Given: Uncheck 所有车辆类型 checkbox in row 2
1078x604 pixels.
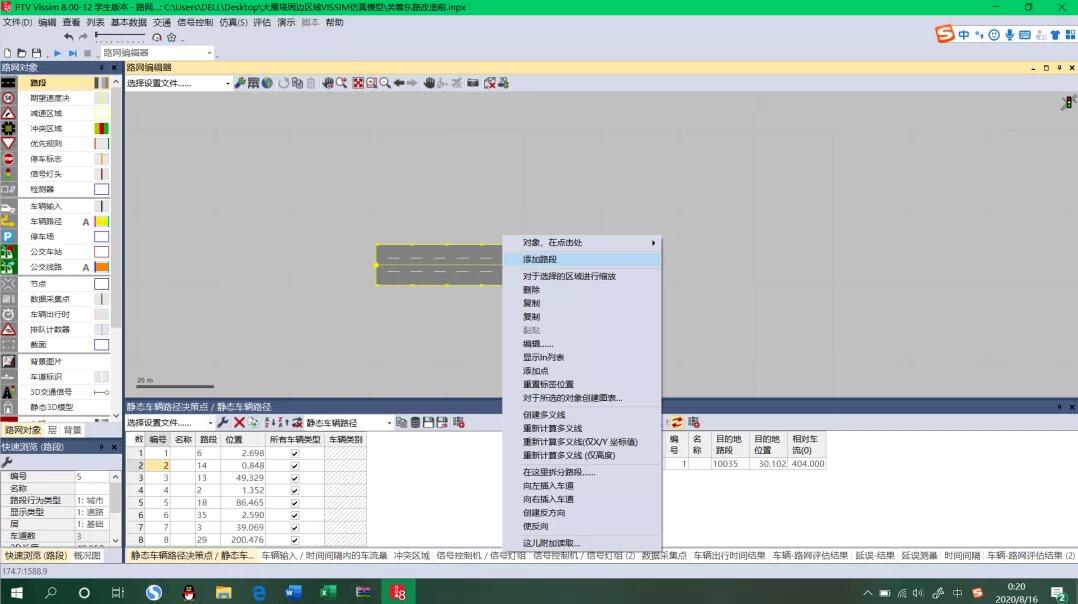Looking at the screenshot, I should click(295, 466).
